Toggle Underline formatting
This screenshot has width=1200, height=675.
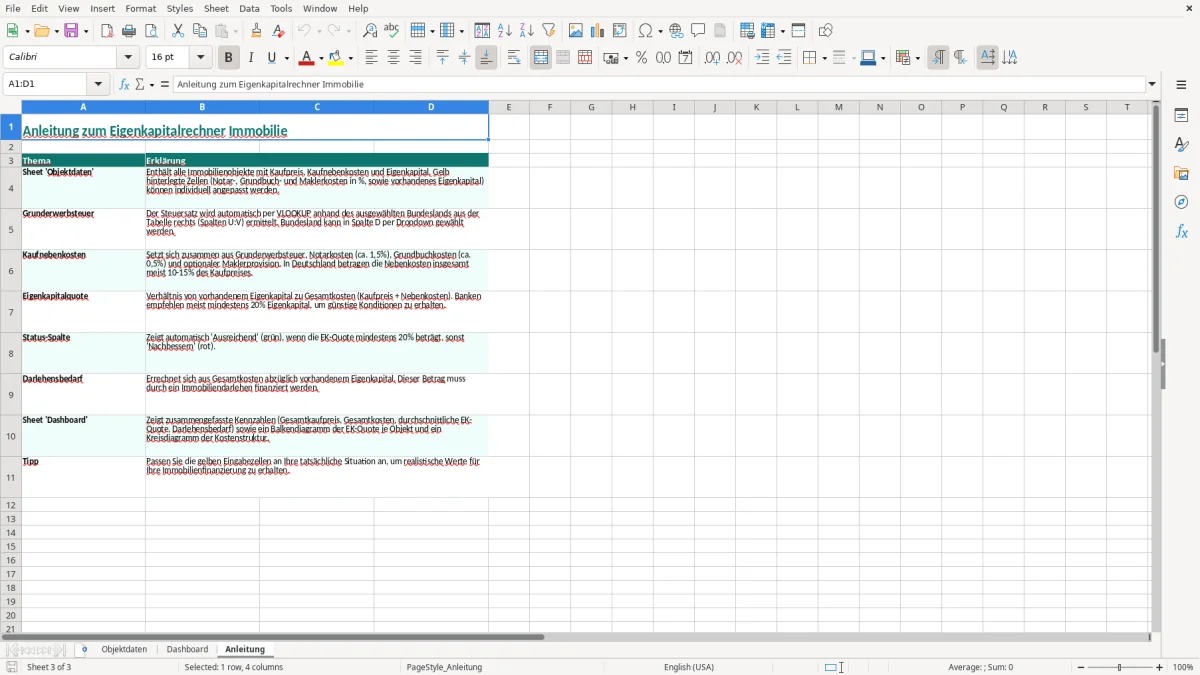click(x=271, y=58)
